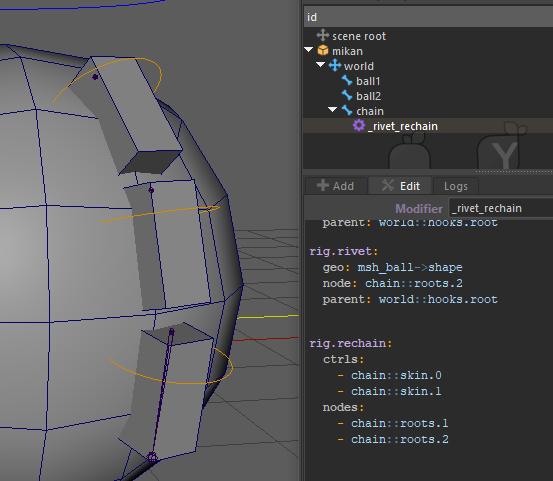This screenshot has height=481, width=553.
Task: Switch to the Add tab
Action: click(336, 186)
